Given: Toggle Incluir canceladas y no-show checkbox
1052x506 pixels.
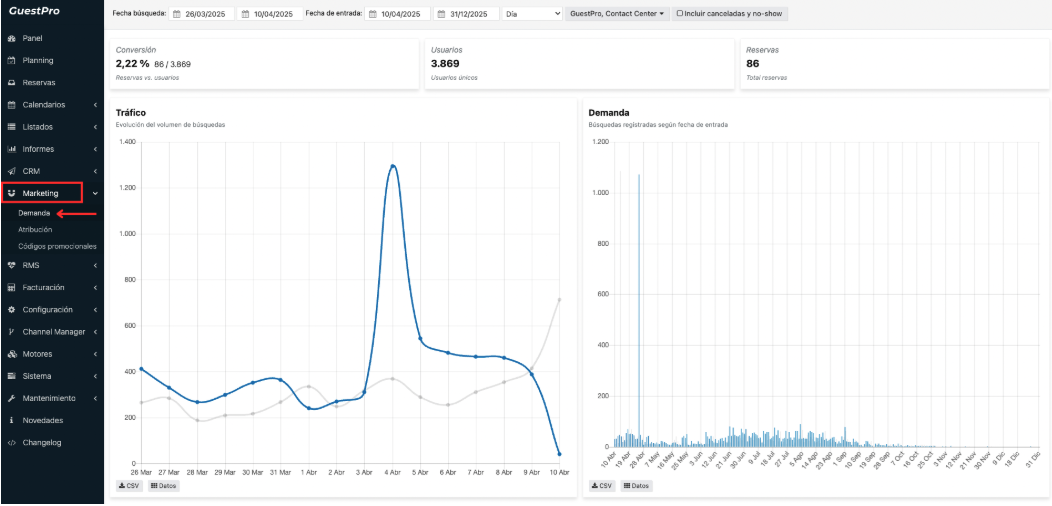Looking at the screenshot, I should 680,15.
